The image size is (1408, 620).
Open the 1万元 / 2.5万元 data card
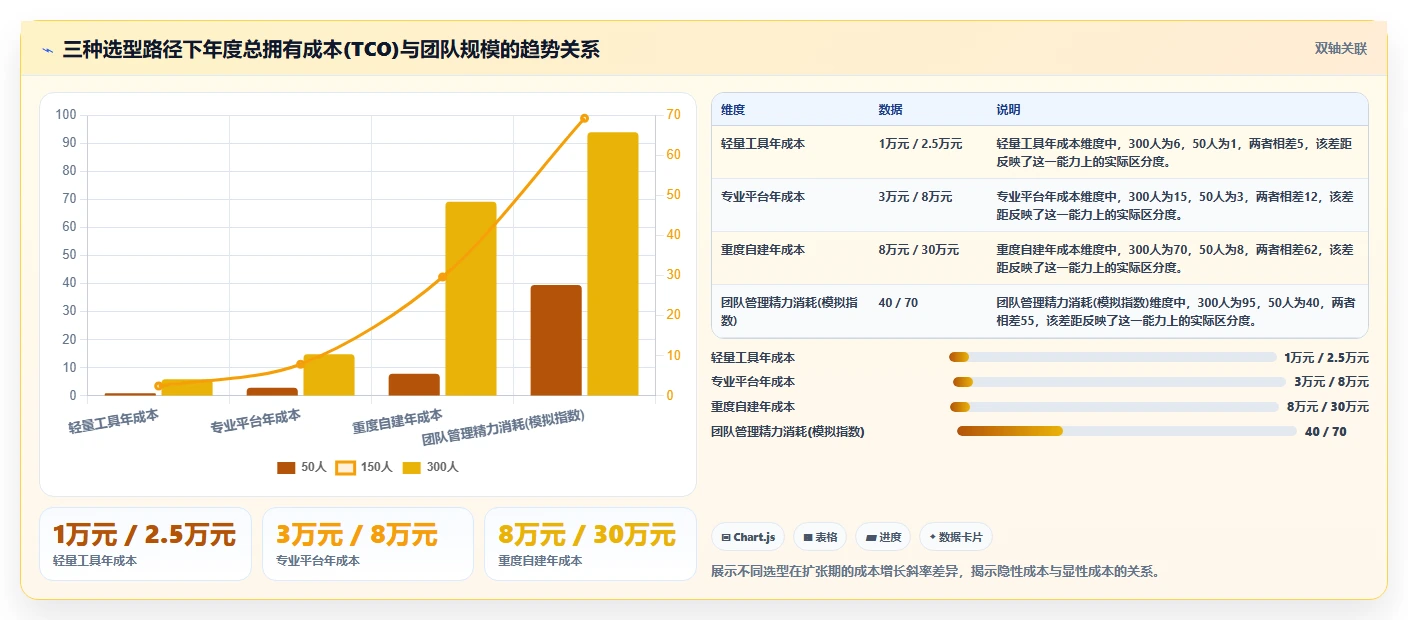[x=145, y=544]
